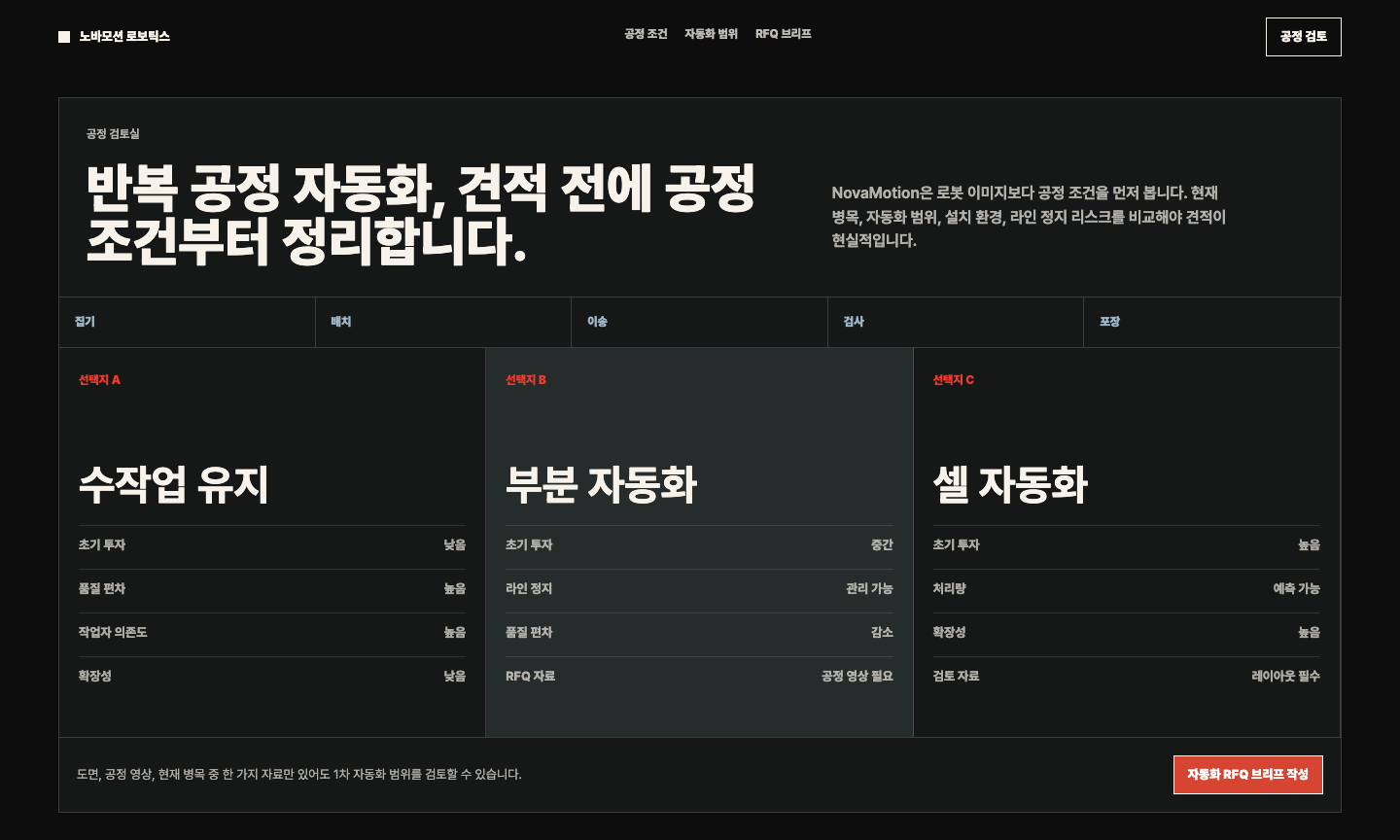The image size is (1400, 840).
Task: Click the 검토 자료 row label
Action: [x=957, y=677]
